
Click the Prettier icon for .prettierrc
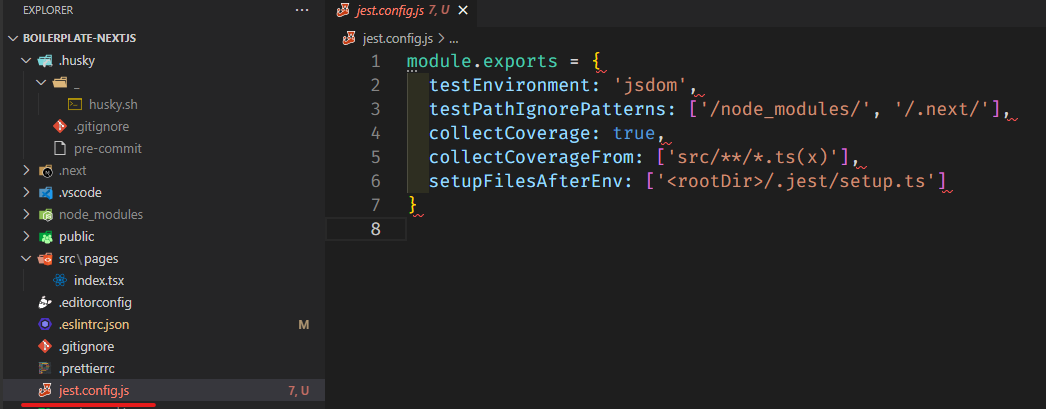[x=44, y=368]
